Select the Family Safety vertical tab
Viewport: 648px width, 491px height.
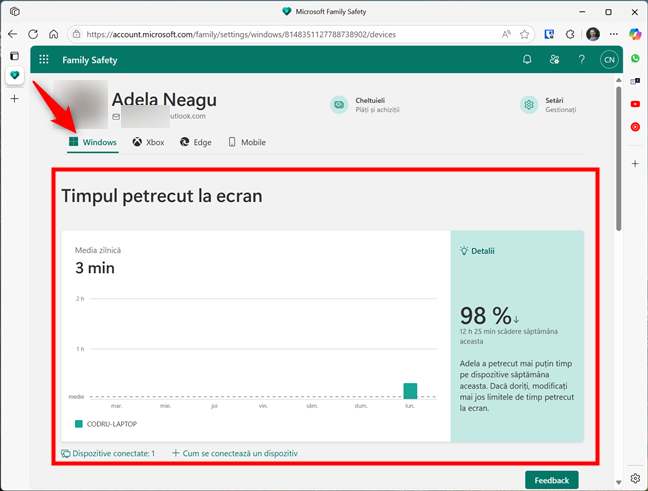[14, 75]
